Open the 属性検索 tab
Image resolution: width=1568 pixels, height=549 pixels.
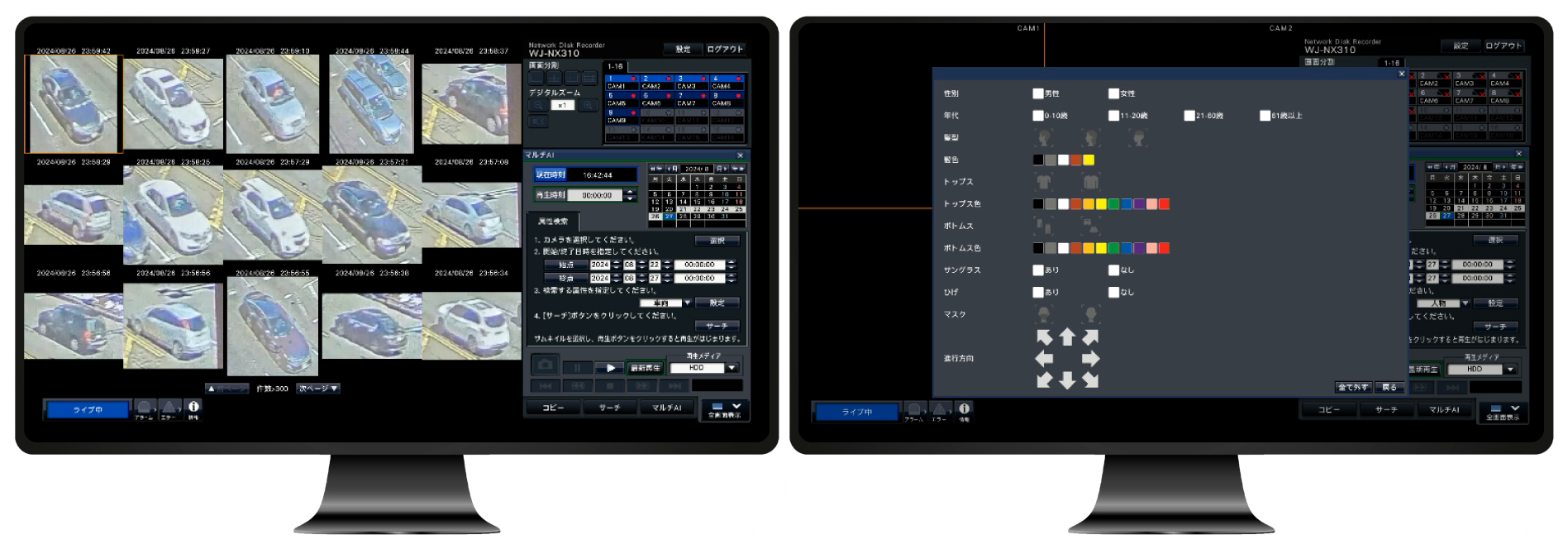[x=553, y=222]
